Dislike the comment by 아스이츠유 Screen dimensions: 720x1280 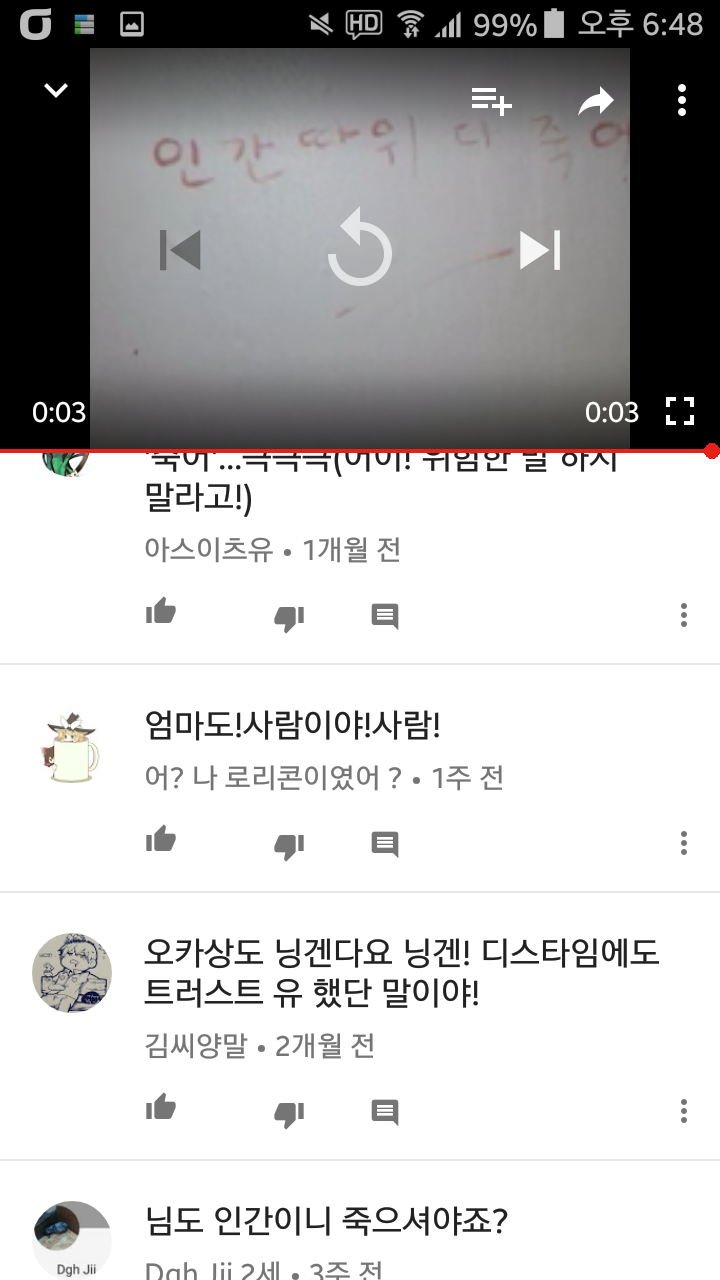click(289, 618)
